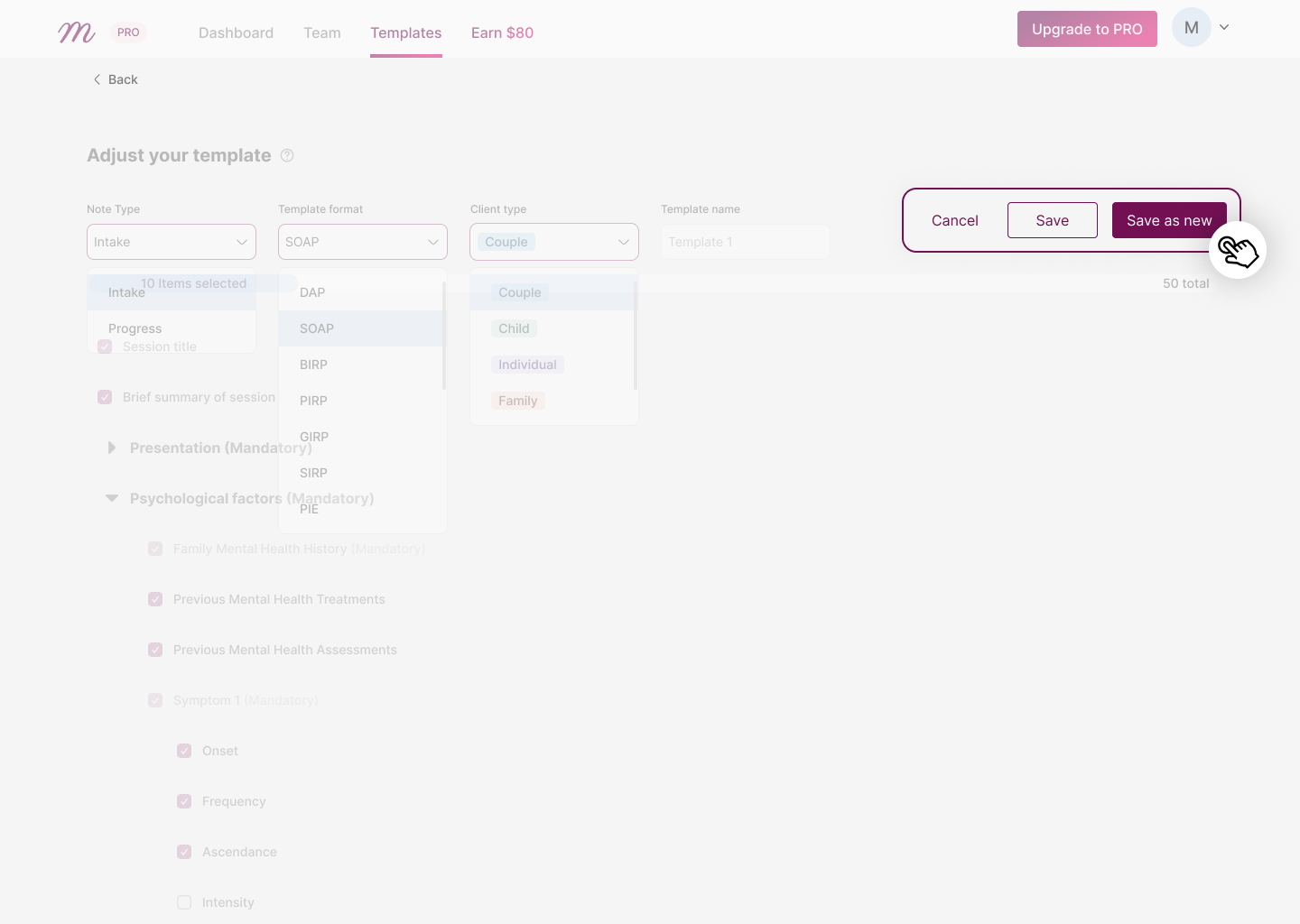Select the Templates tab
Screen dimensions: 1300x924
click(x=406, y=32)
